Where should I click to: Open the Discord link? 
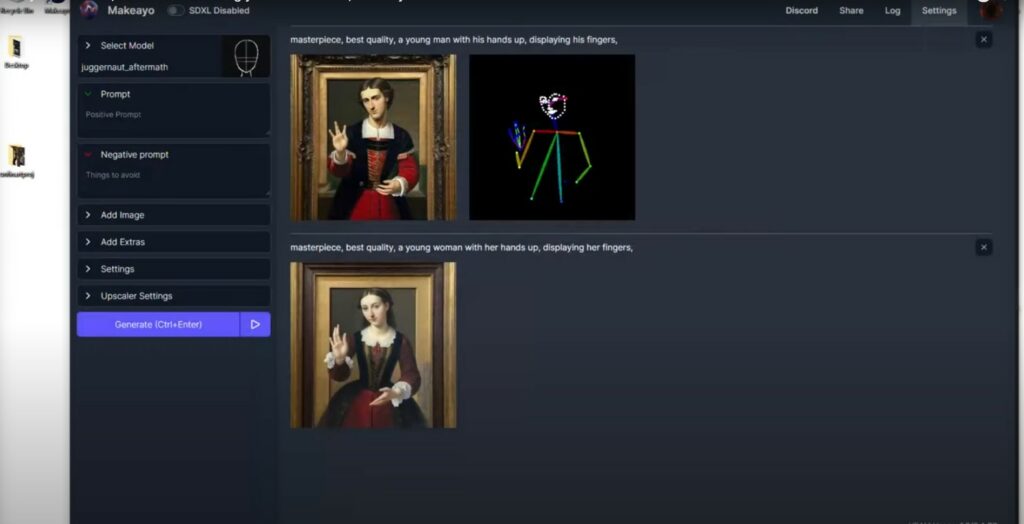[801, 10]
